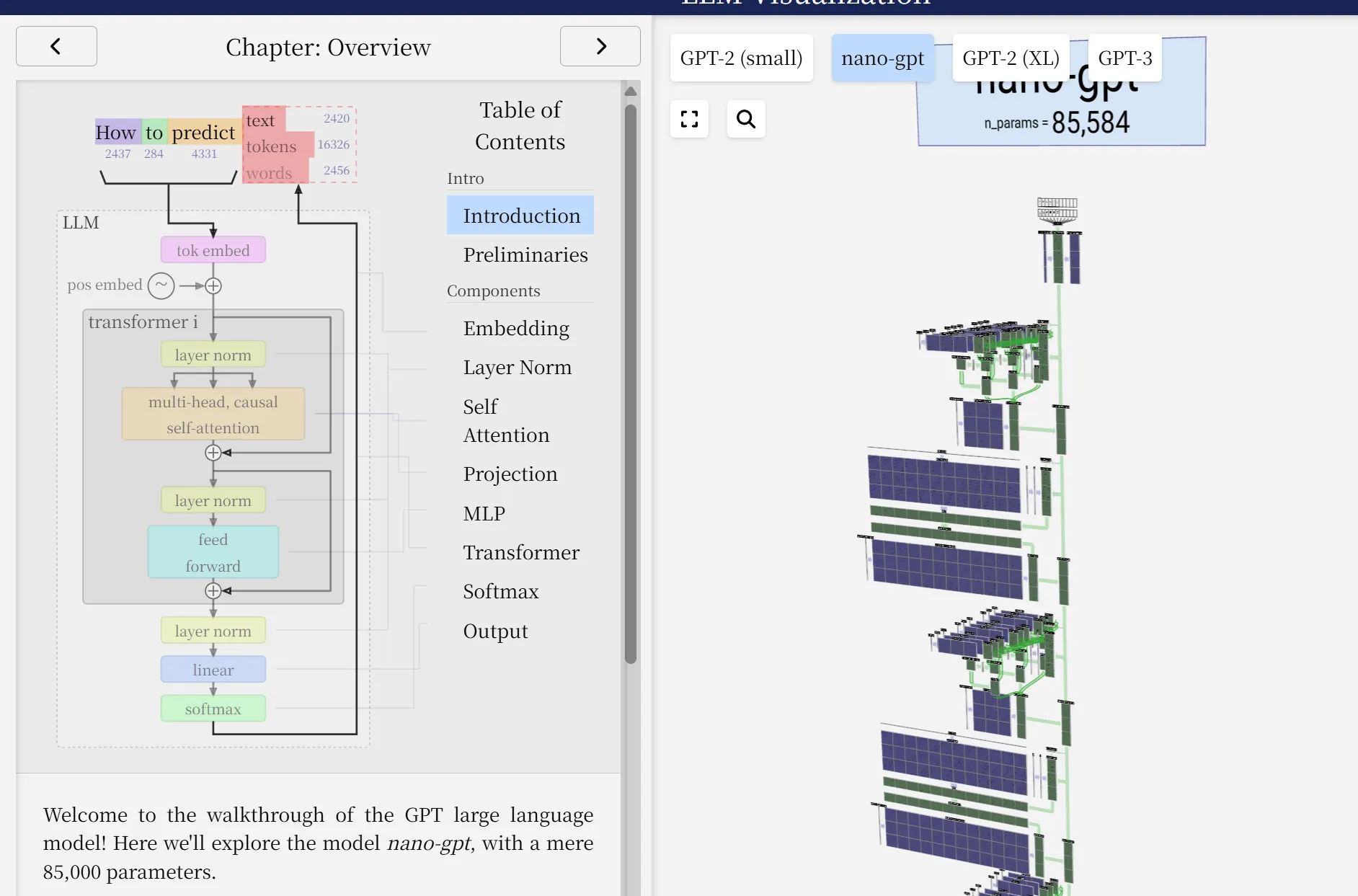
Task: Go to the previous chapter with the left chevron
Action: (x=56, y=46)
